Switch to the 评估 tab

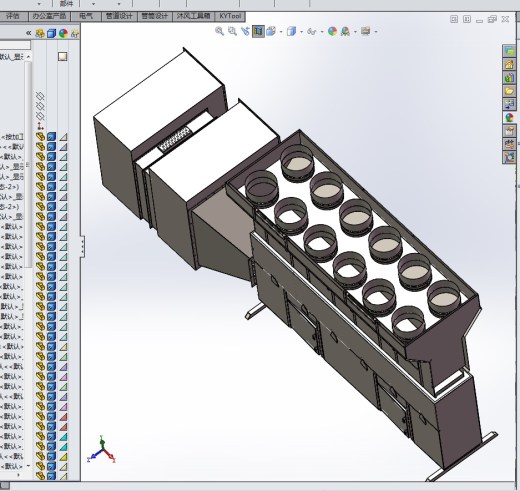[x=13, y=16]
